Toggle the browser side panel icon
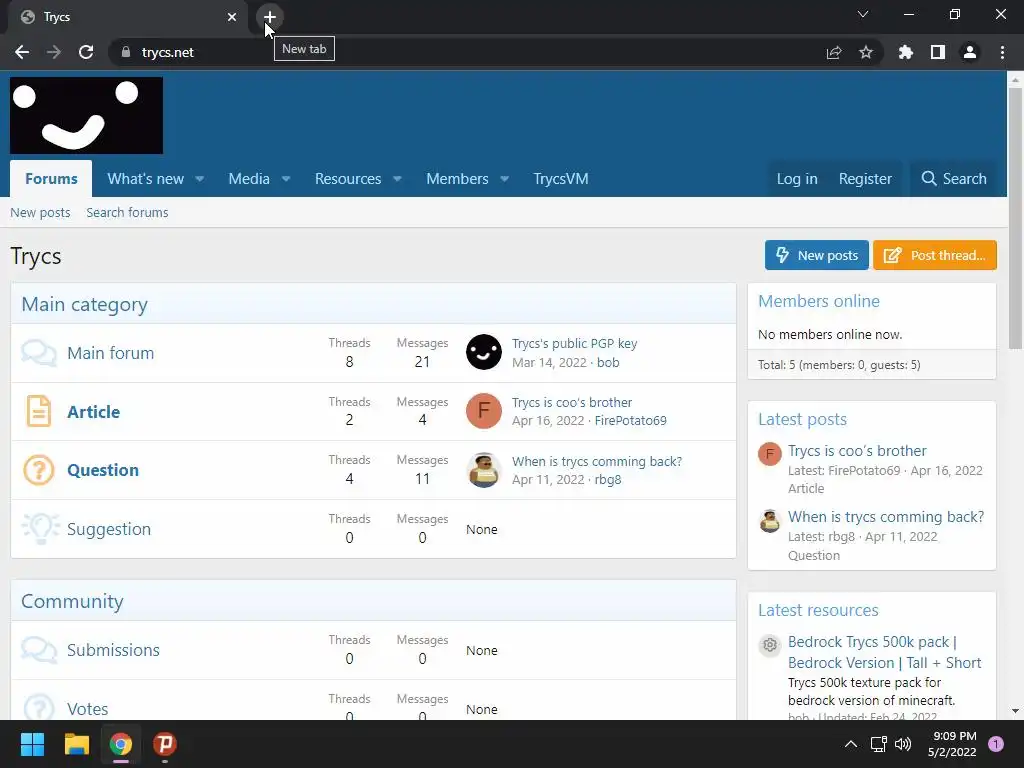Viewport: 1024px width, 768px height. pos(938,52)
